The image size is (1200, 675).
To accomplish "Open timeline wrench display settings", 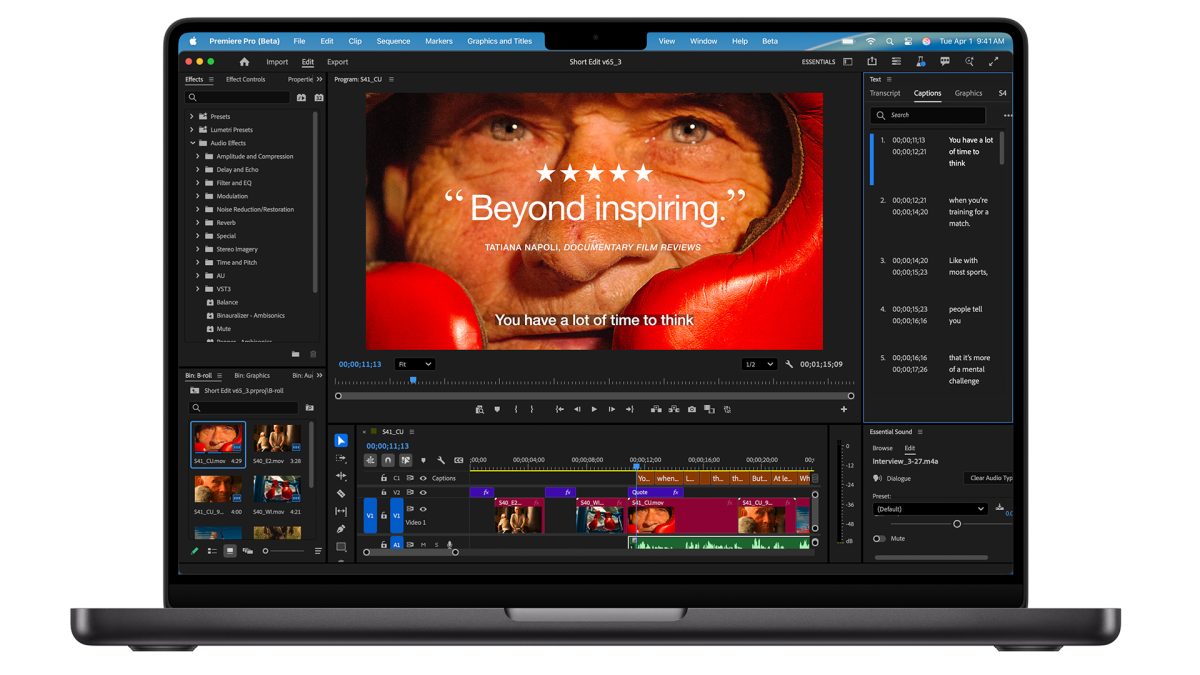I will click(441, 460).
